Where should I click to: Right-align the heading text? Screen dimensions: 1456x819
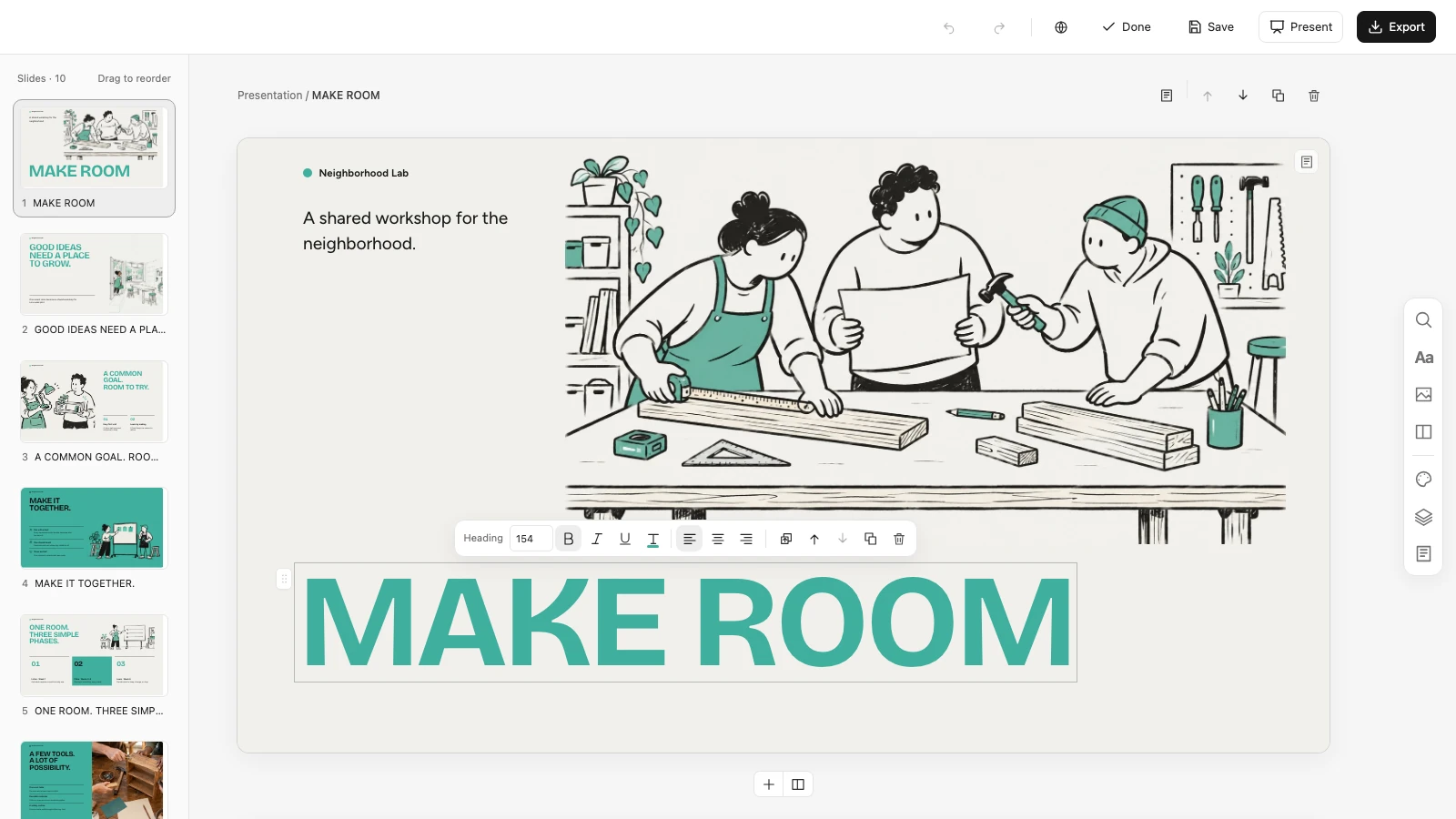pyautogui.click(x=746, y=539)
